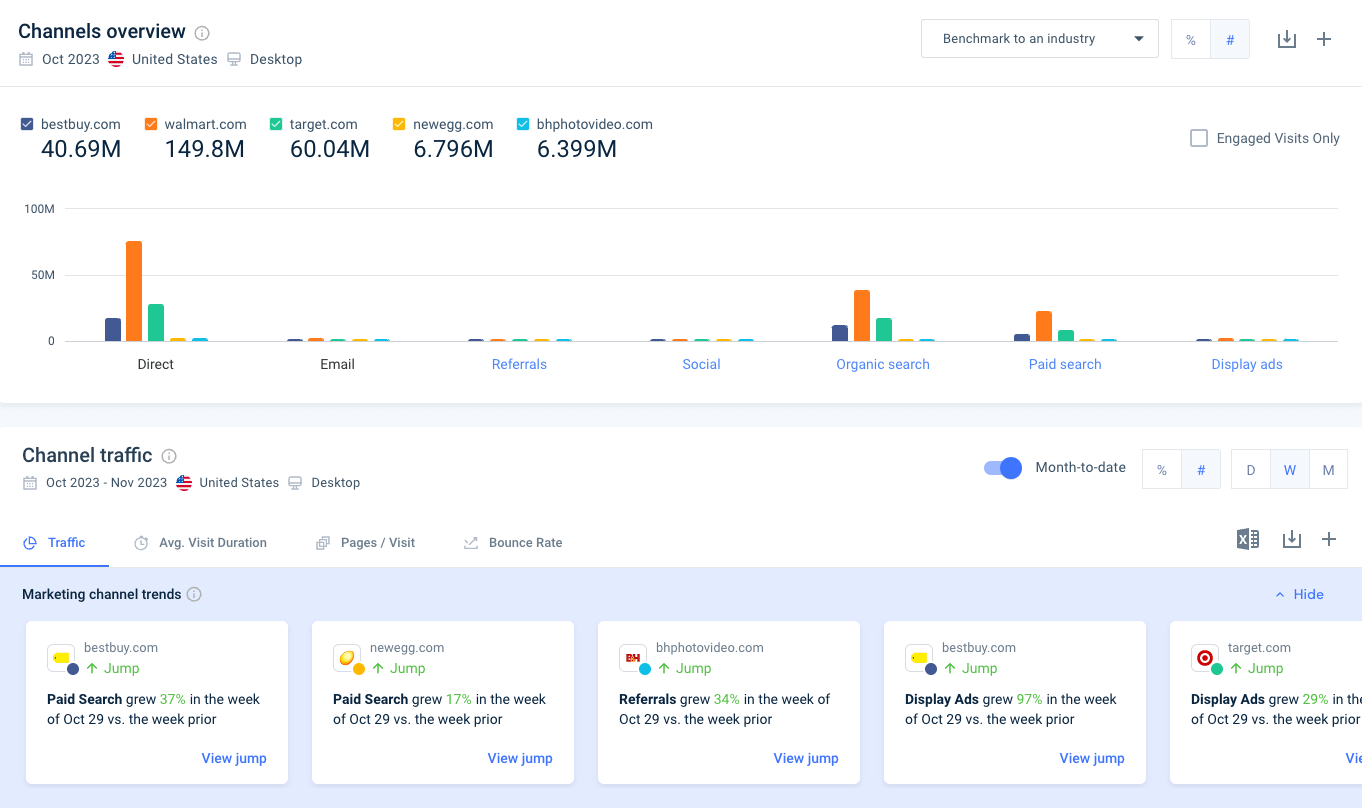Open Channels overview info tooltip icon
Image resolution: width=1362 pixels, height=808 pixels.
[x=202, y=33]
